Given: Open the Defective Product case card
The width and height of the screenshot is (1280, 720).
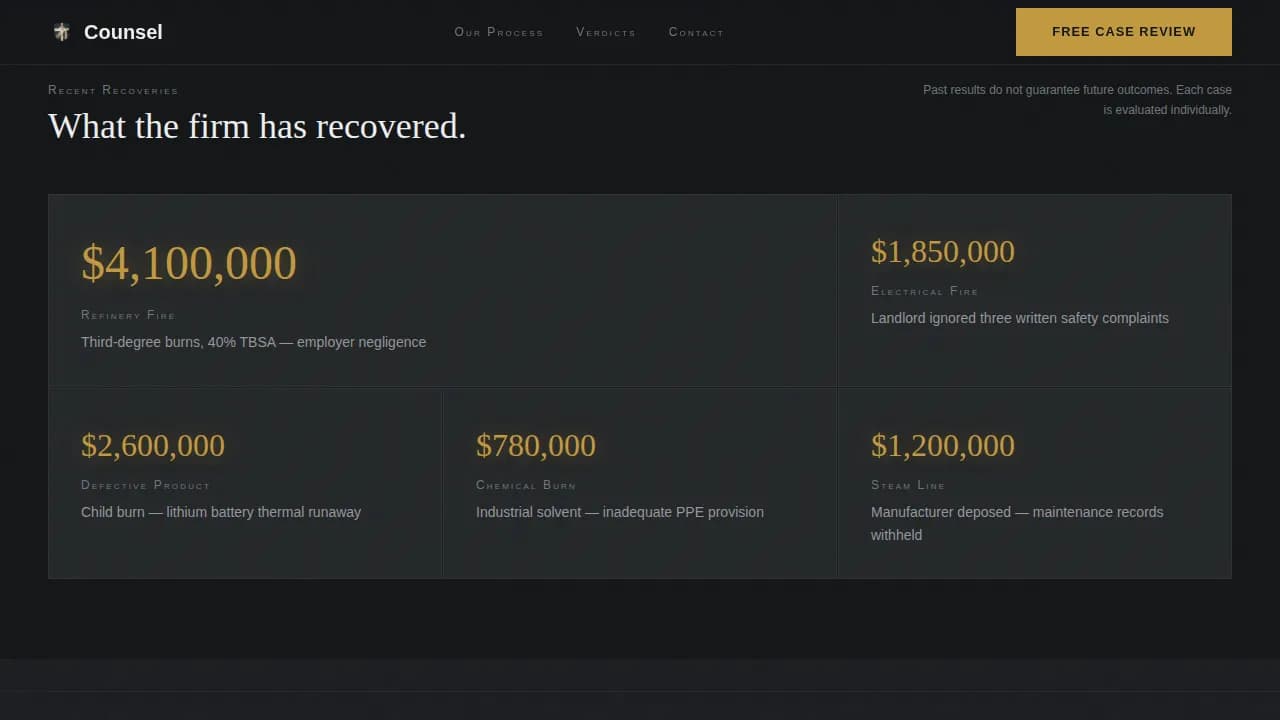Looking at the screenshot, I should click(244, 483).
